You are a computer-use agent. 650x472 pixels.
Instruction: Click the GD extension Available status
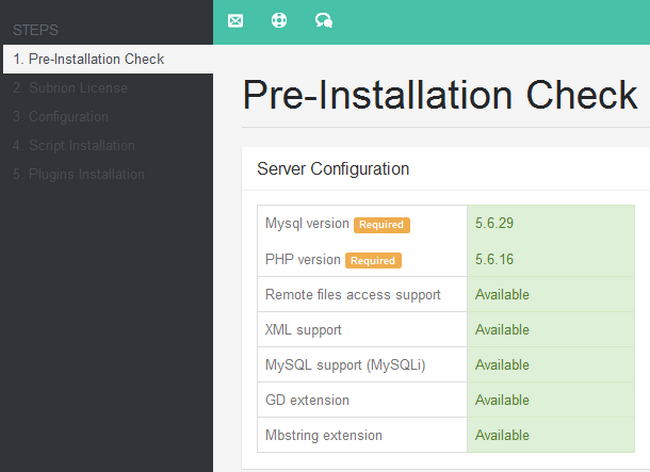(x=502, y=400)
